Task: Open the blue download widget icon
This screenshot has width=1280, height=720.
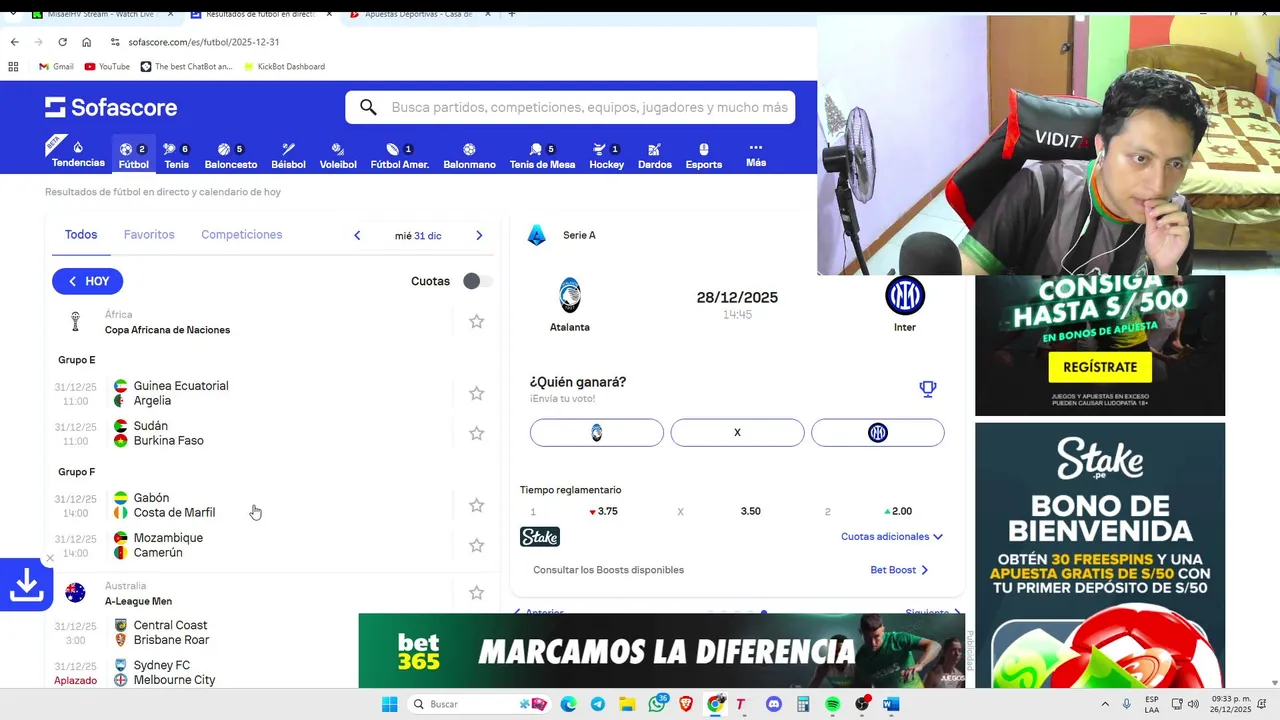Action: tap(26, 585)
